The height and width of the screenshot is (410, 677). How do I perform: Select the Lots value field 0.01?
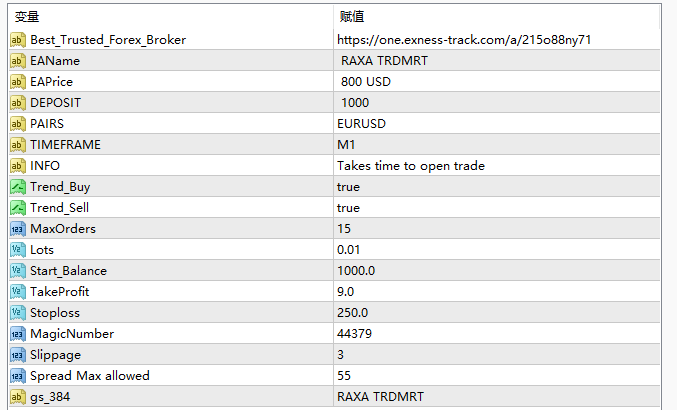click(350, 250)
